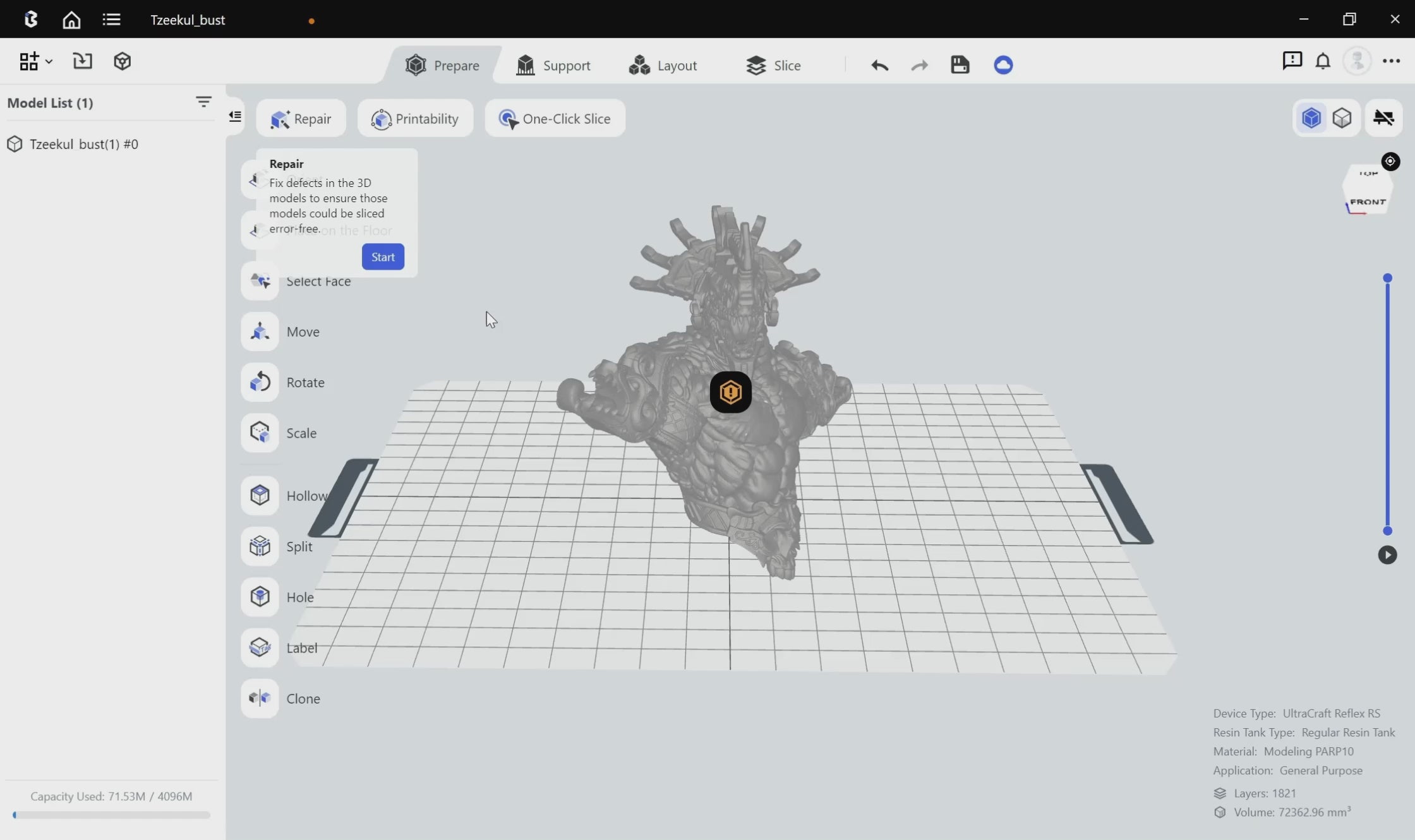The height and width of the screenshot is (840, 1415).
Task: Click the model warning badge
Action: 730,392
